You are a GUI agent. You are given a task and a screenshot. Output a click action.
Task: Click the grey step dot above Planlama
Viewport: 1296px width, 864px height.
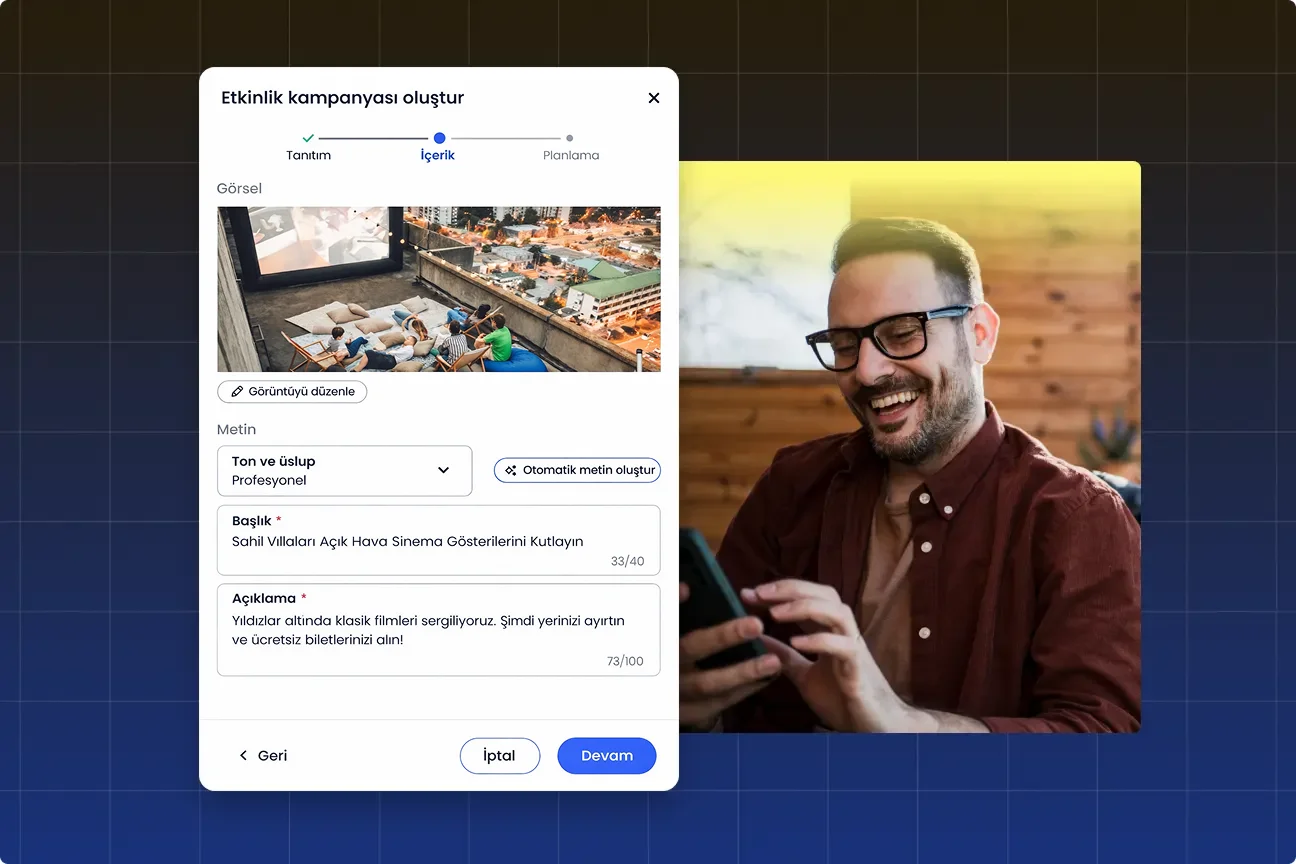[x=570, y=138]
